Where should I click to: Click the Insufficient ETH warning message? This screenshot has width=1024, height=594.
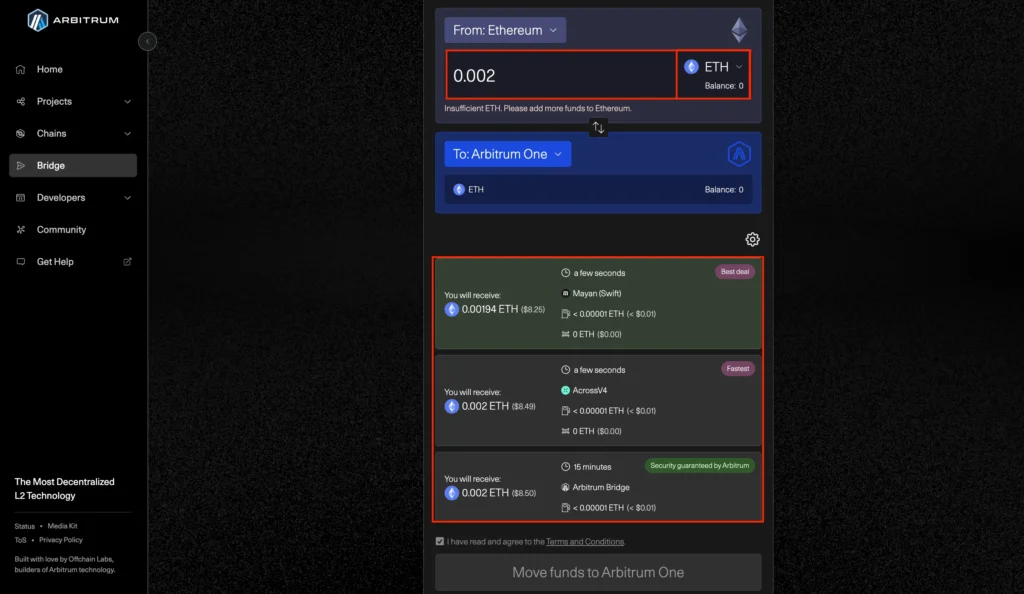[538, 108]
